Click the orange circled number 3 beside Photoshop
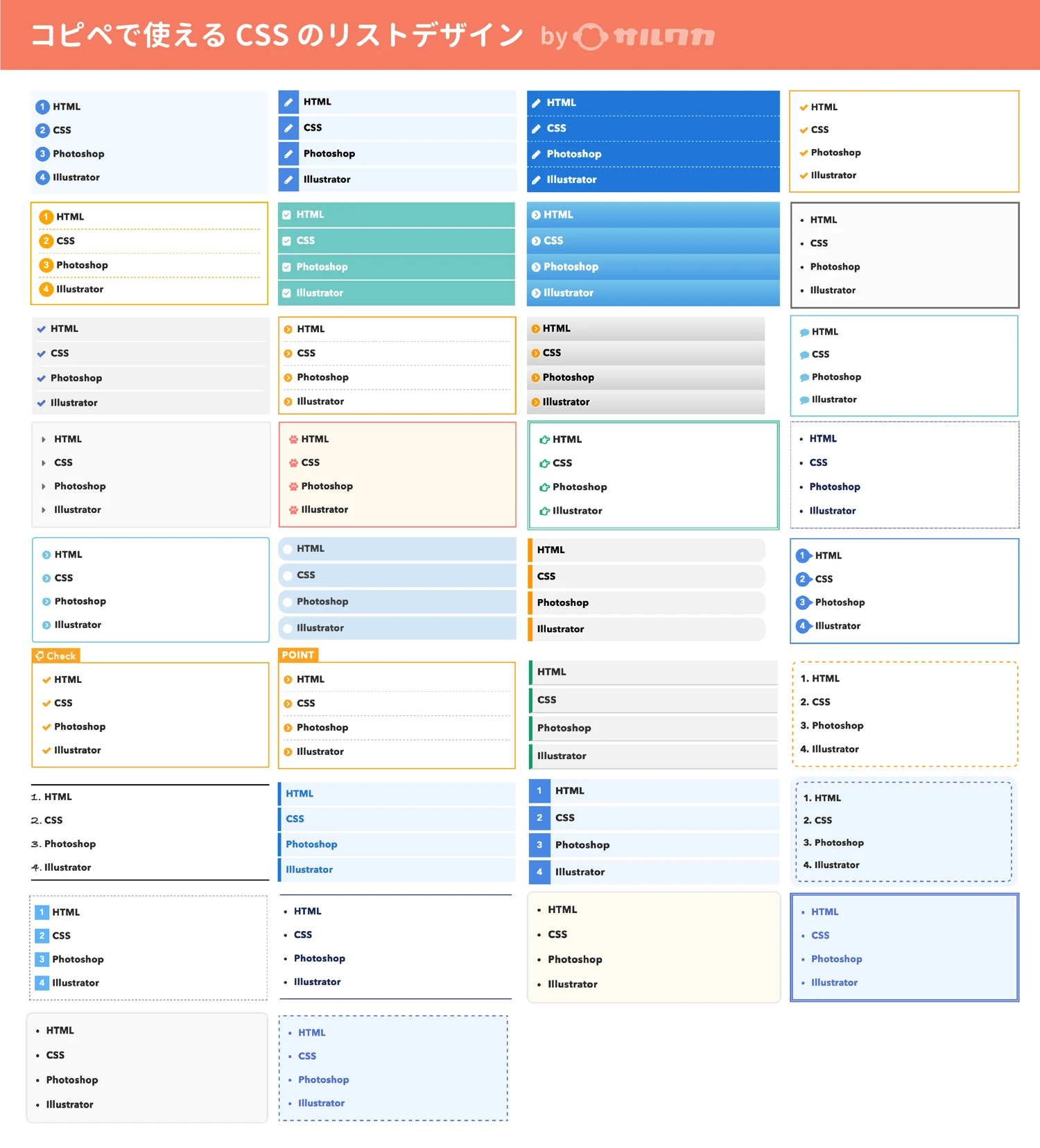This screenshot has height=1148, width=1040. point(46,265)
